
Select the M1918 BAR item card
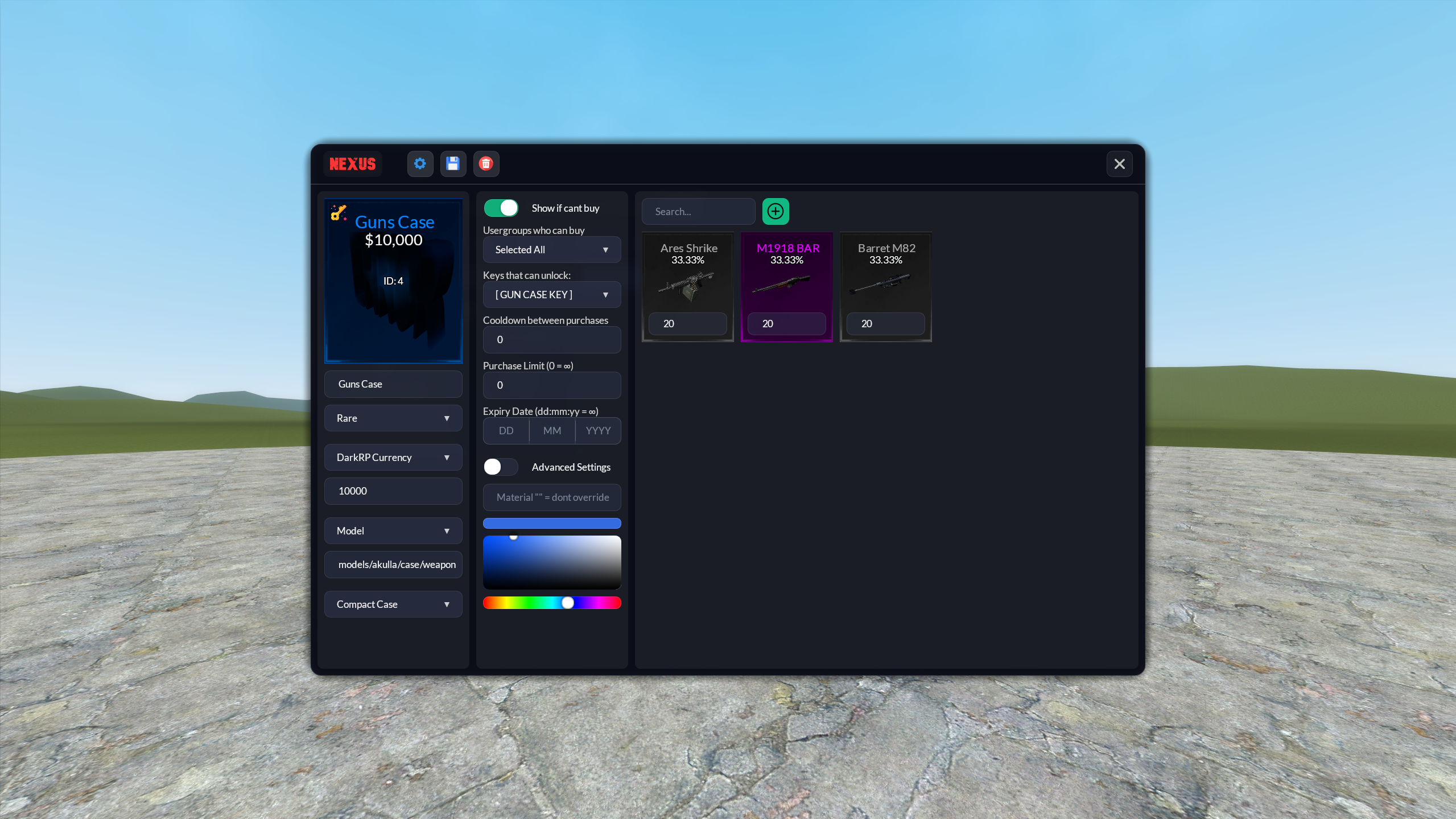[x=787, y=287]
